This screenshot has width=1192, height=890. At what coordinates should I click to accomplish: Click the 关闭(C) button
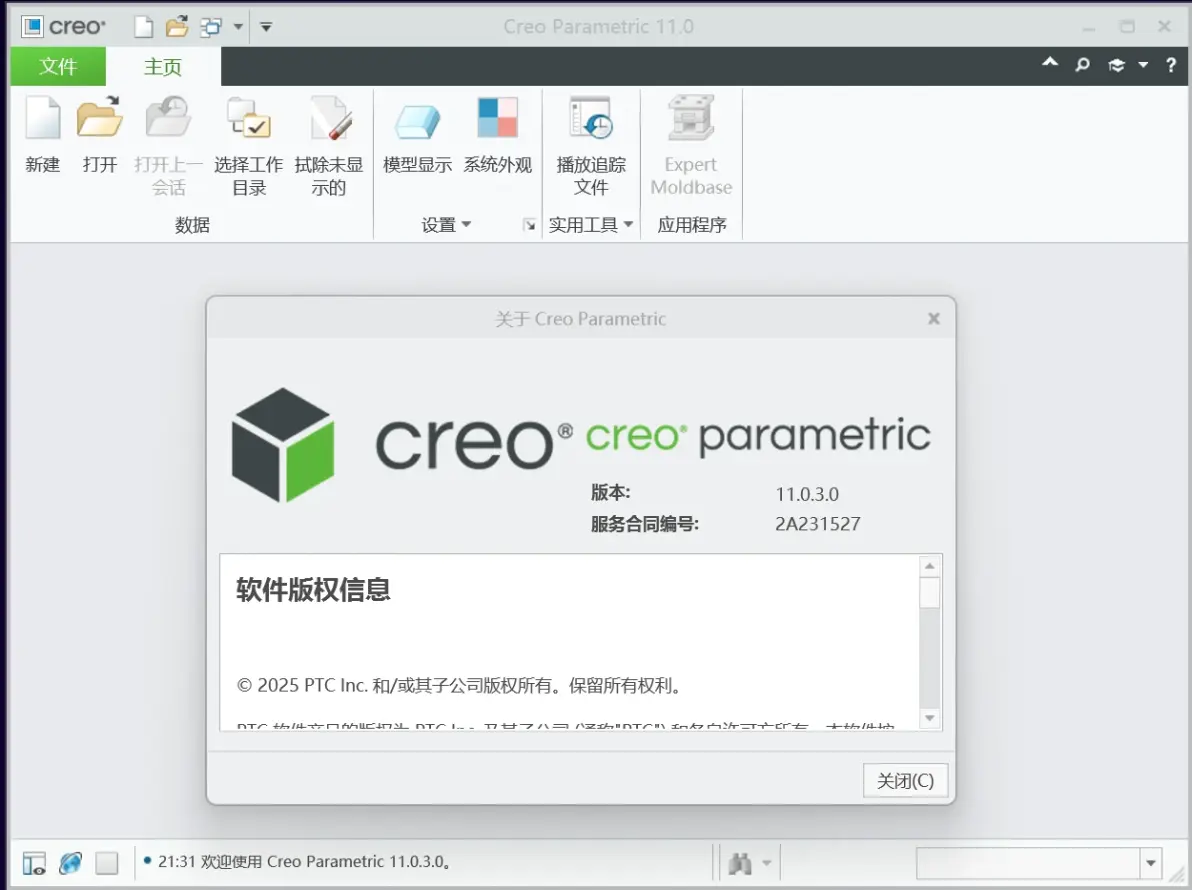click(x=905, y=781)
